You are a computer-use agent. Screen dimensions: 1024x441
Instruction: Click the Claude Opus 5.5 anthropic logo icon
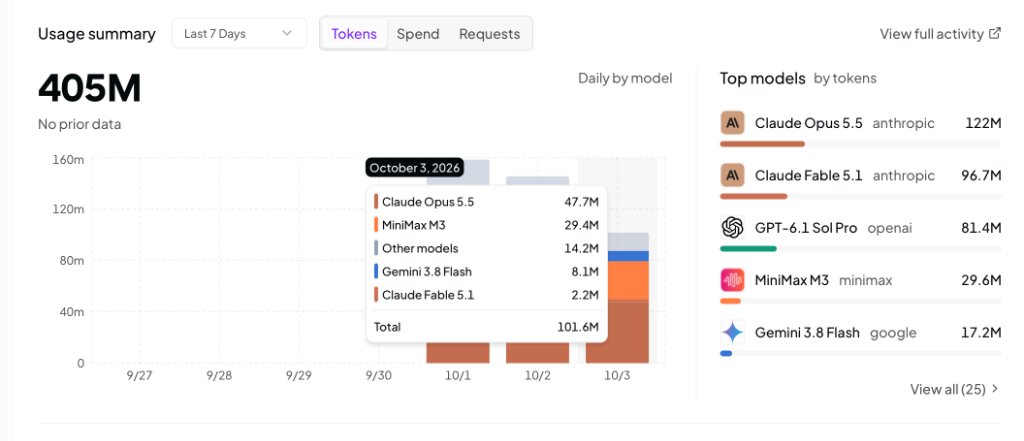tap(733, 123)
